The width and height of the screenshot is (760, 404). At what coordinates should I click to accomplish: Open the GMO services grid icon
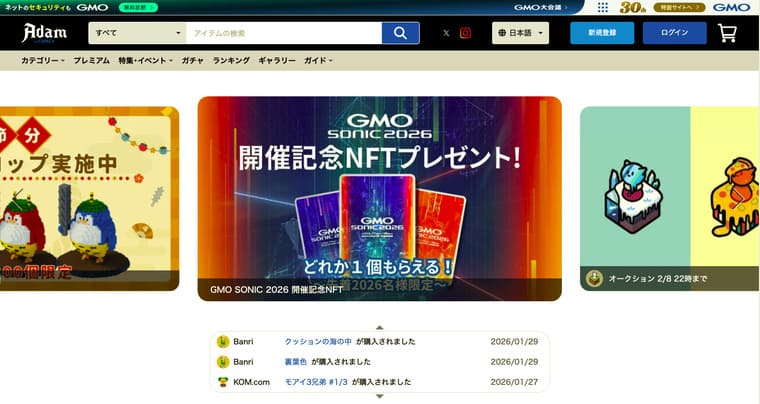[x=602, y=7]
